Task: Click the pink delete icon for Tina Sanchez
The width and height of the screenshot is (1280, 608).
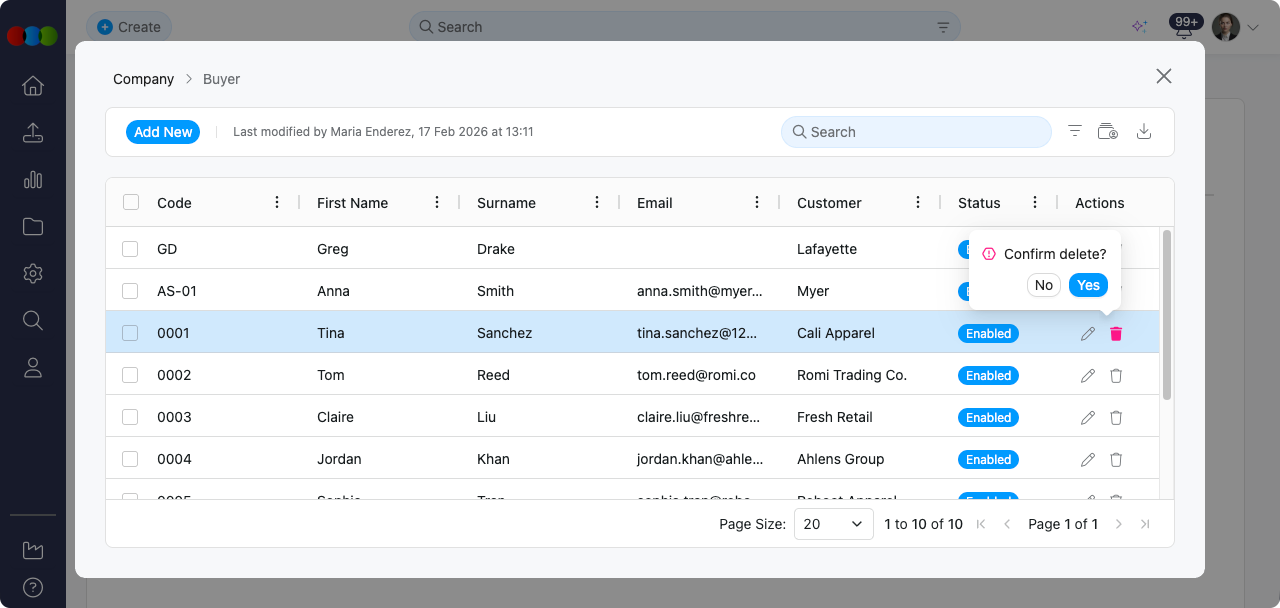Action: coord(1116,334)
